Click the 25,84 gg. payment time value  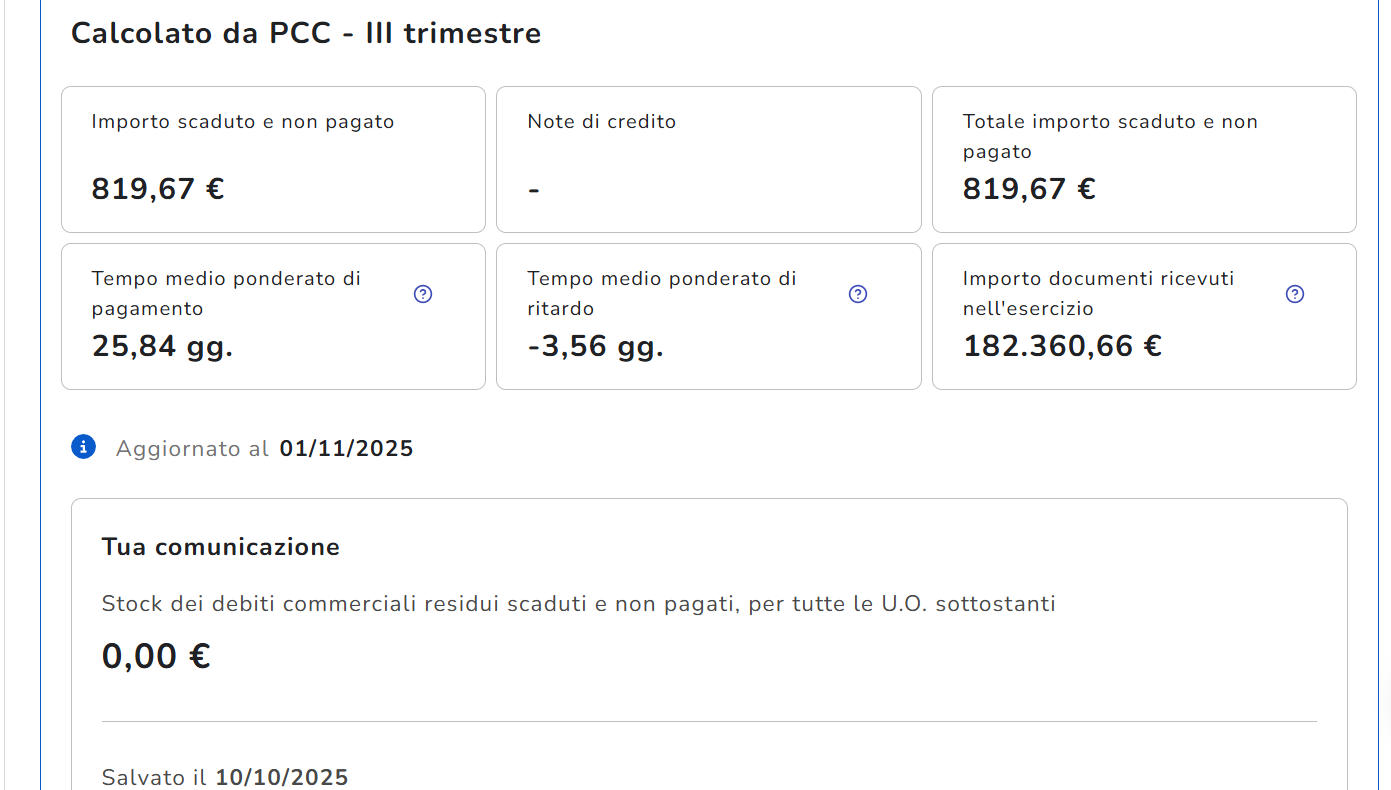click(x=162, y=346)
